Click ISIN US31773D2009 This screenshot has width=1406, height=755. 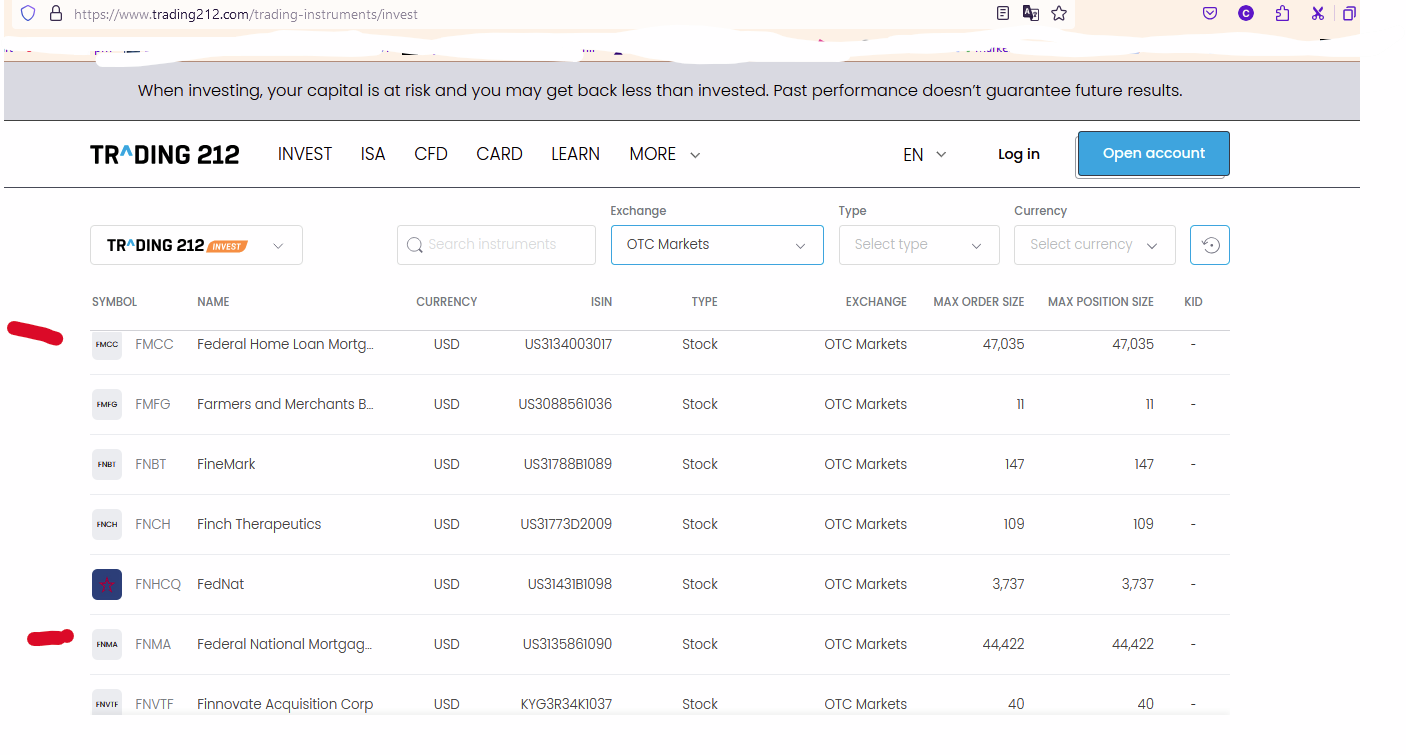point(566,524)
